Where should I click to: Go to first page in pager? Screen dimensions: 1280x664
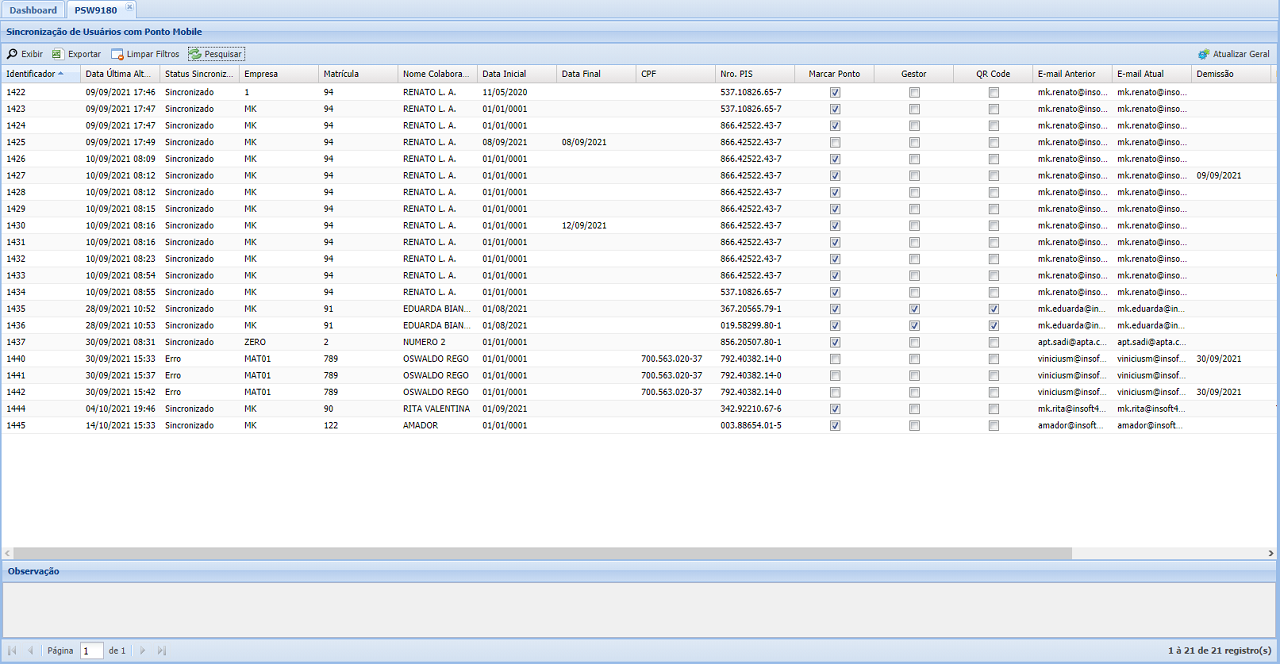12,650
